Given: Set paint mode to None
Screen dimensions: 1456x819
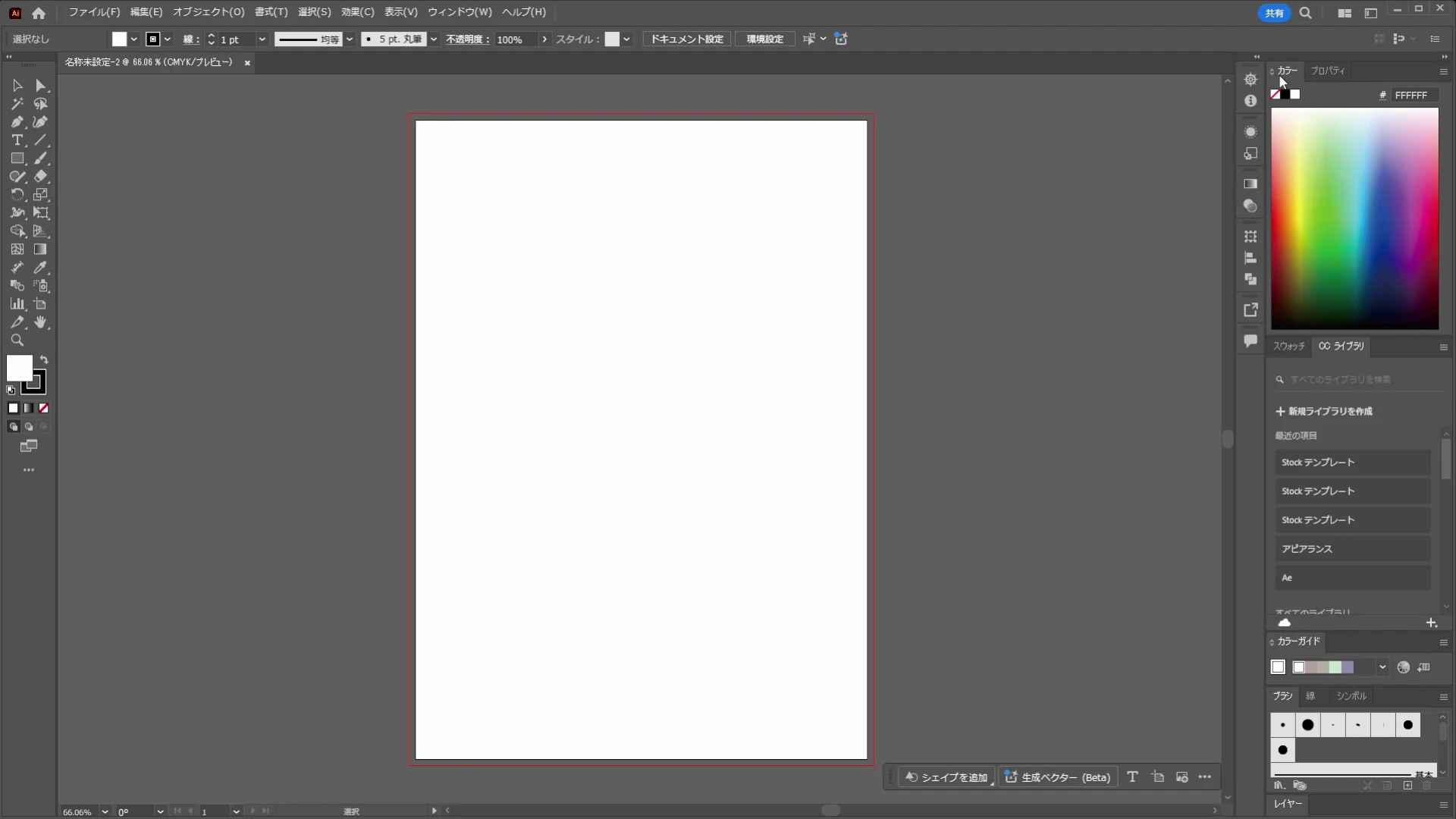Looking at the screenshot, I should pos(44,408).
